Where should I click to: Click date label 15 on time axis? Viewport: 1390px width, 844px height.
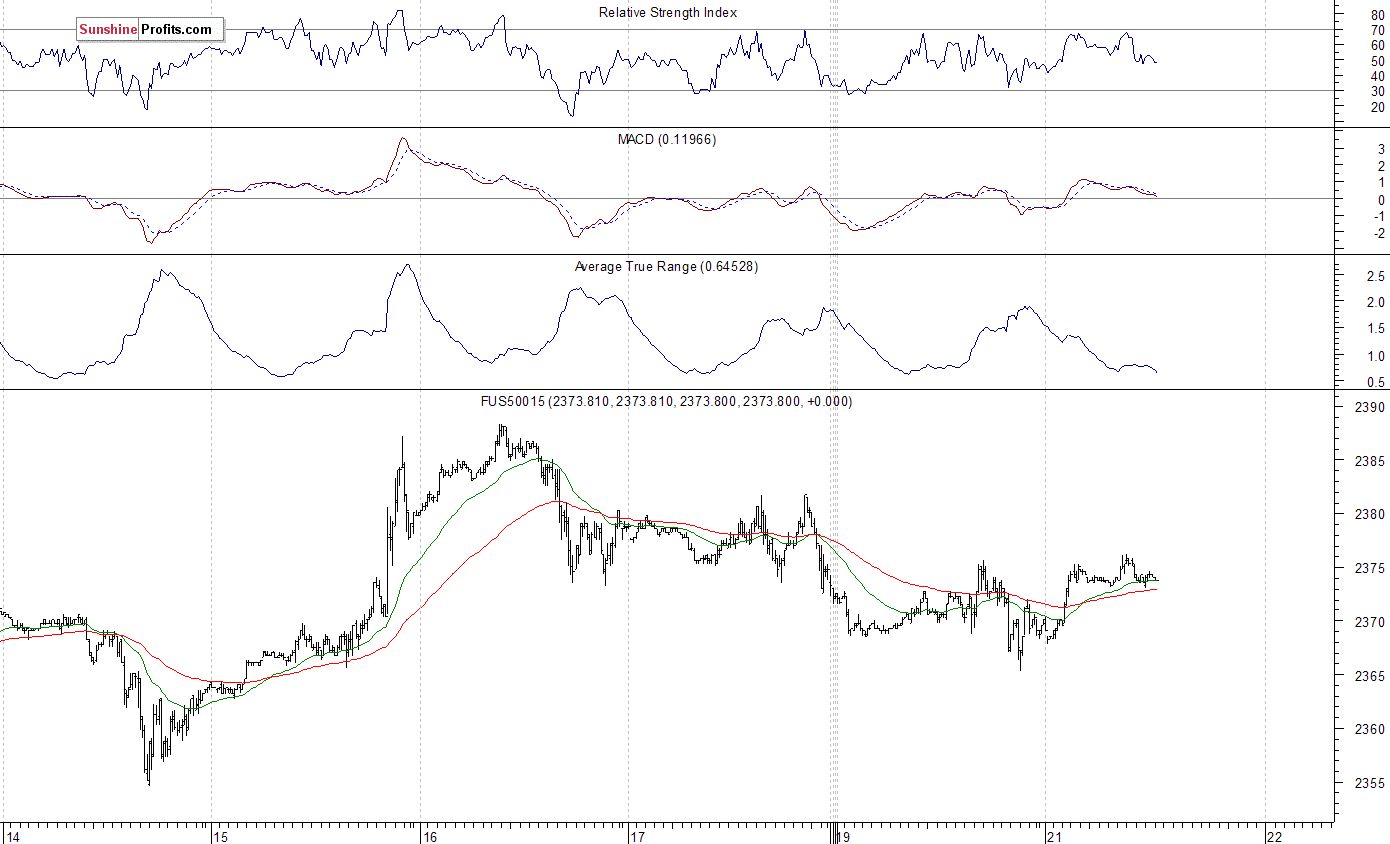coord(221,836)
